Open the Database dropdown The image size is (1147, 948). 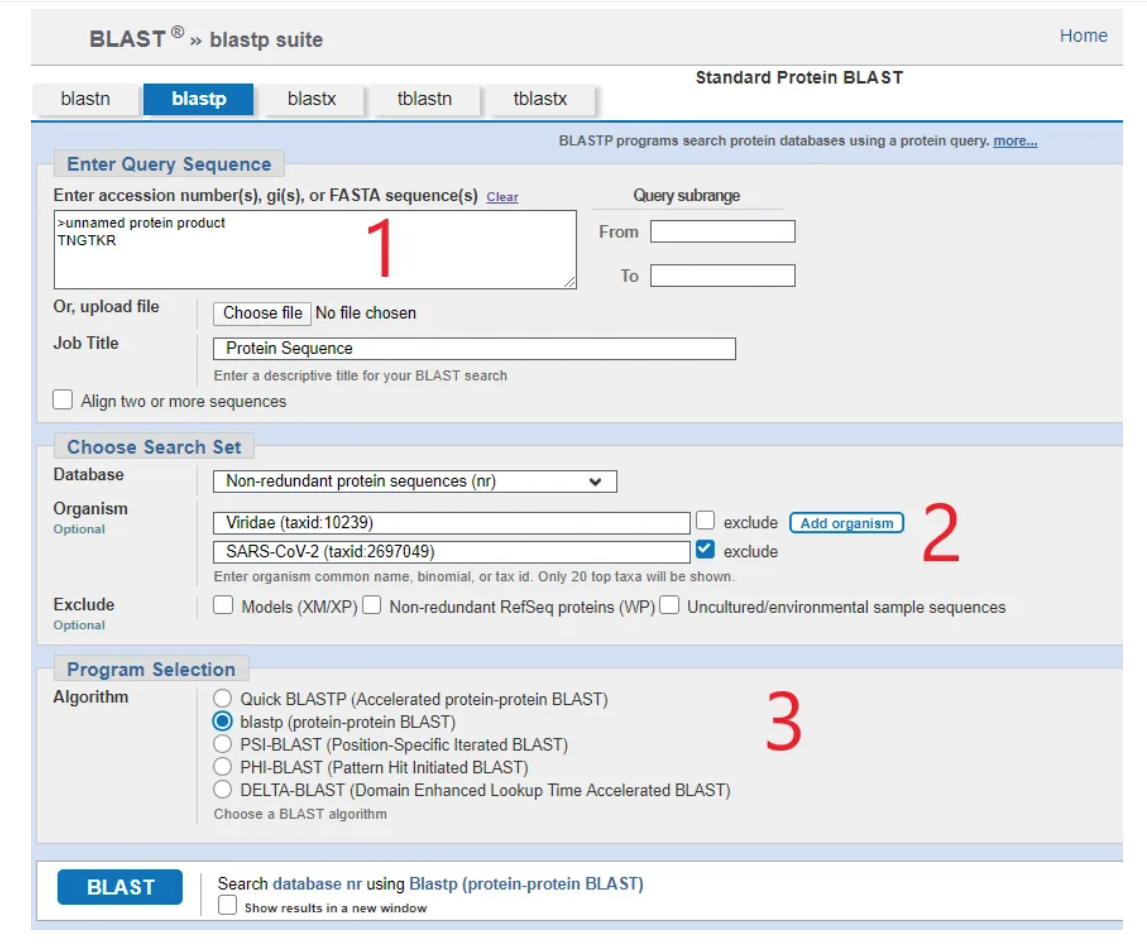tap(415, 481)
